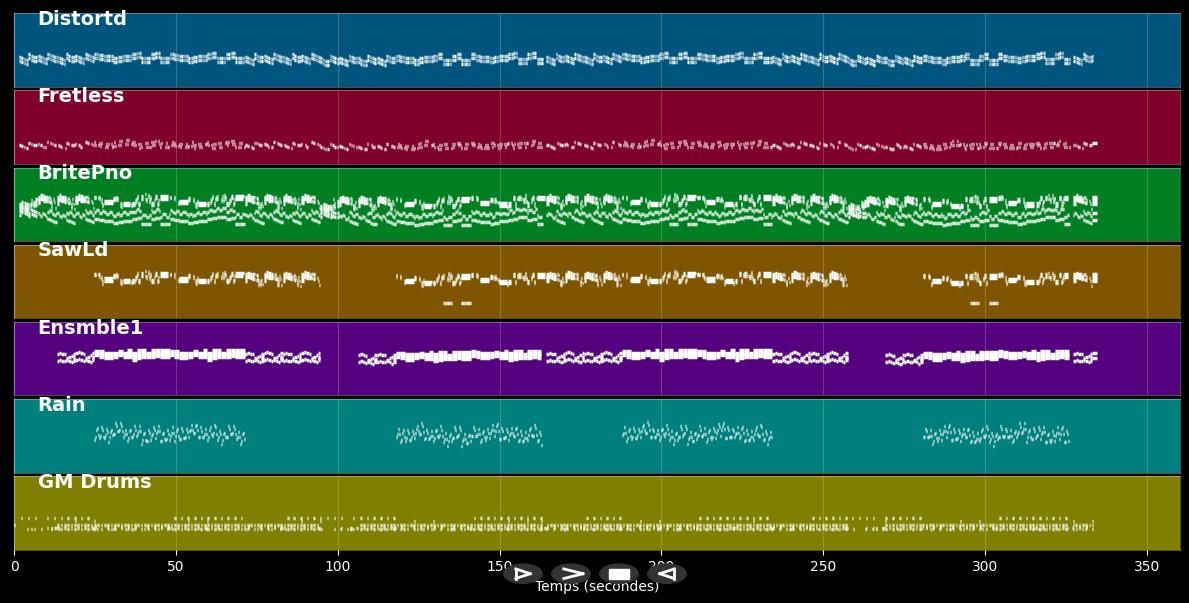
Task: Click the 0 tick on the time axis
Action: click(14, 567)
